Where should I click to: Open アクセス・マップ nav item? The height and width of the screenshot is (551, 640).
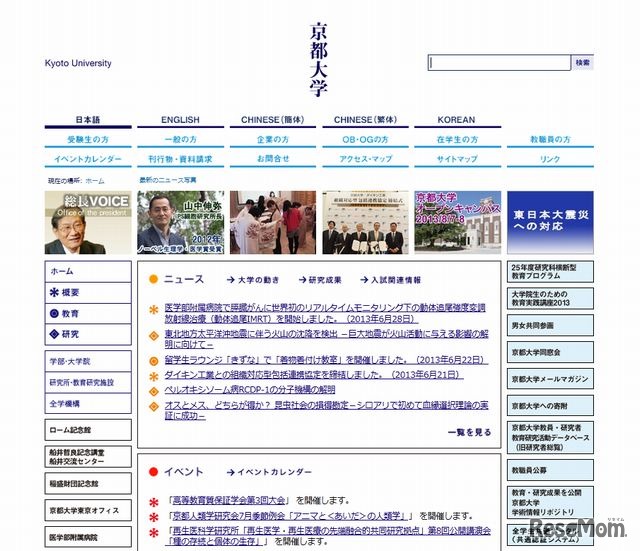click(x=365, y=159)
